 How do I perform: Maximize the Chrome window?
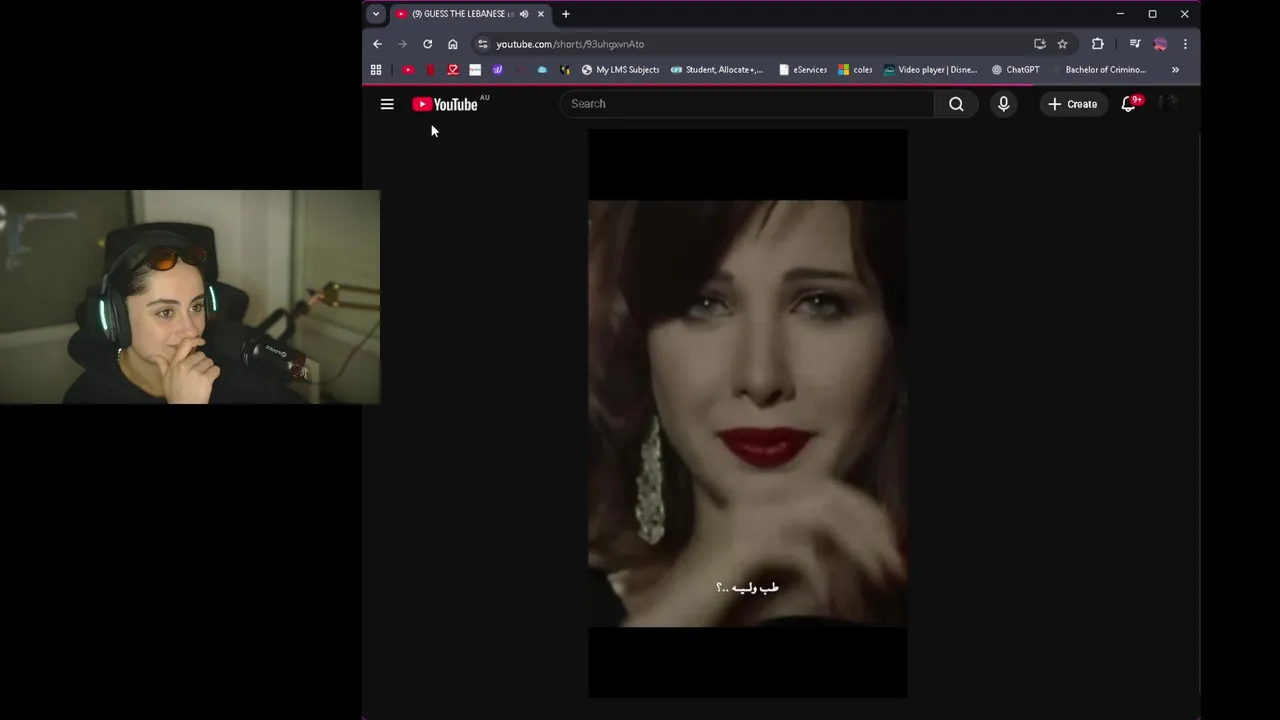1152,14
